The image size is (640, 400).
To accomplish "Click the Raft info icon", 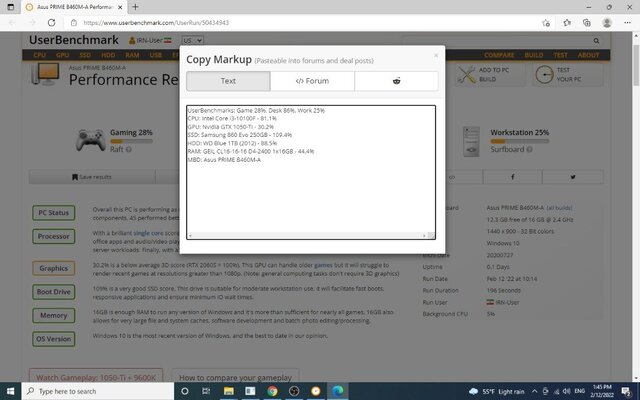I will 129,149.
